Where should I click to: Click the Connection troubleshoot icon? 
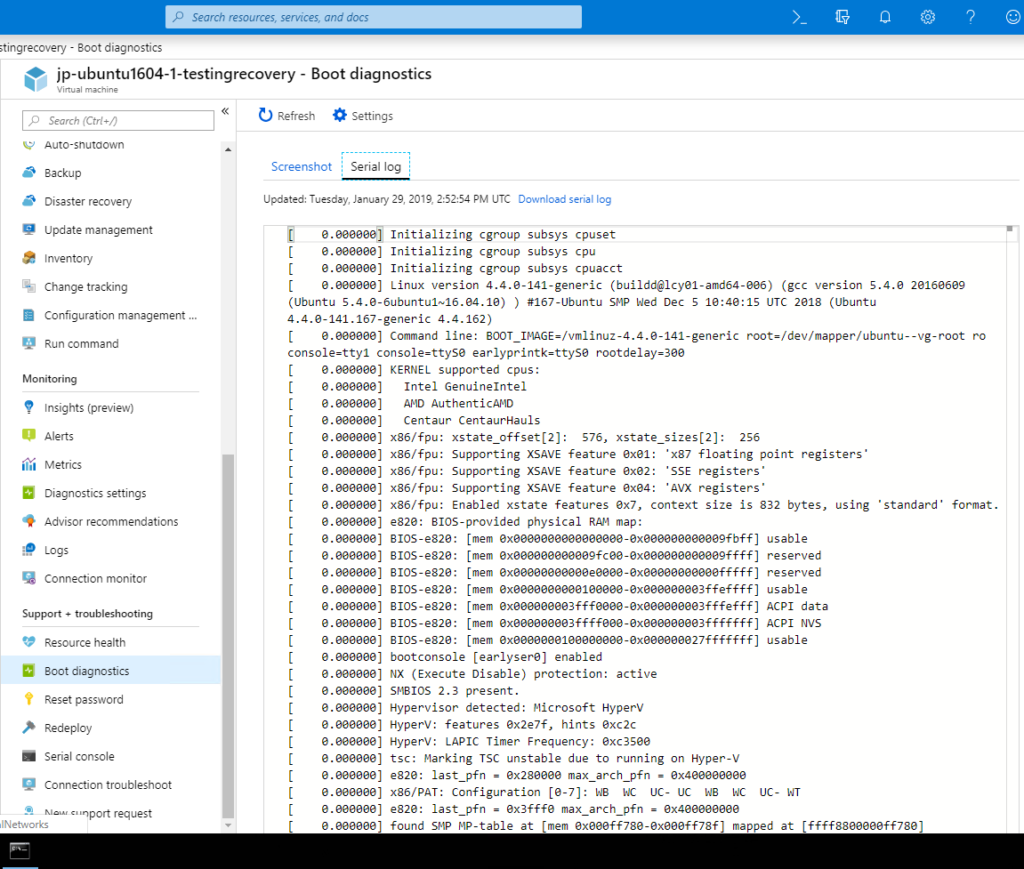coord(29,785)
